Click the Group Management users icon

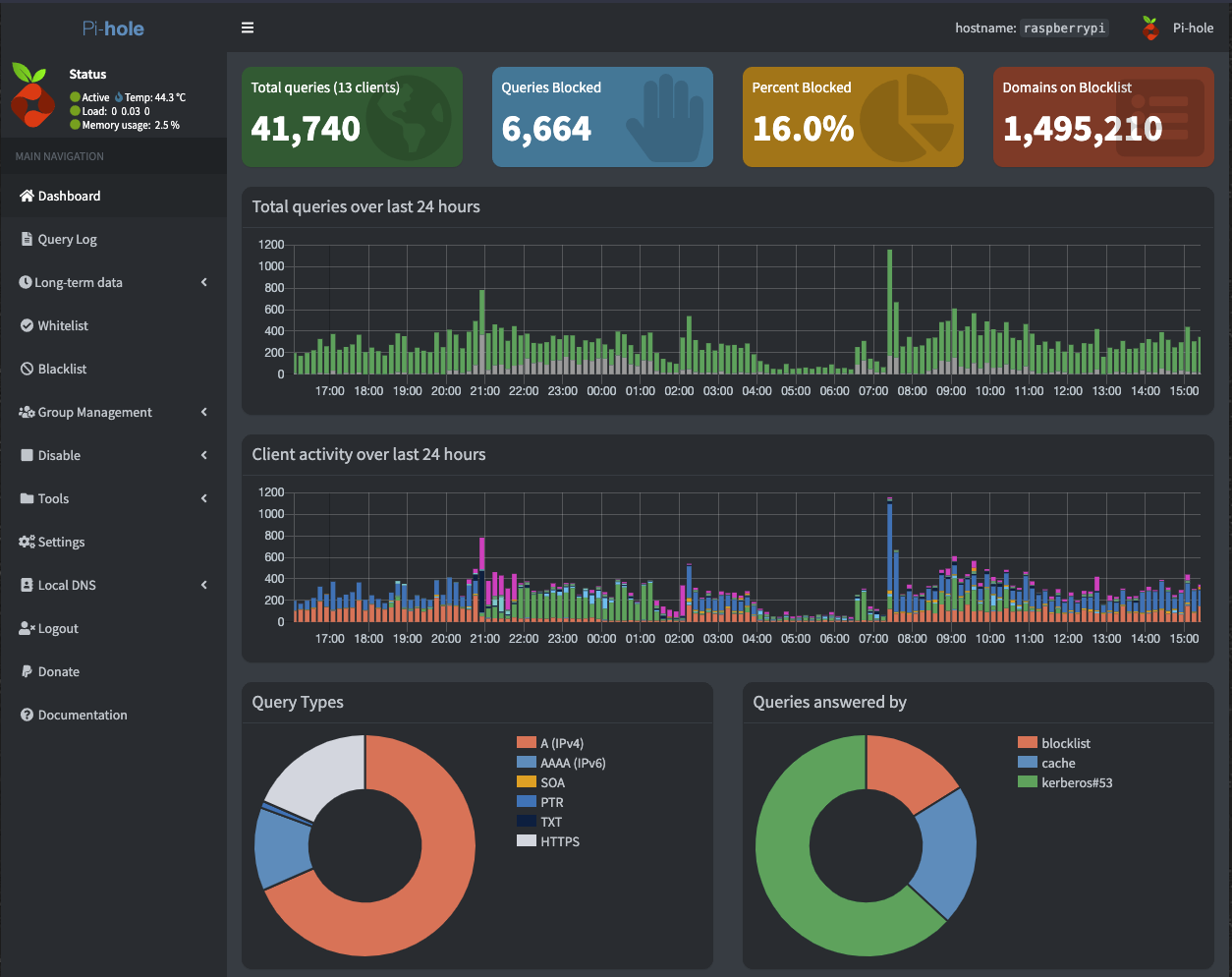coord(27,412)
